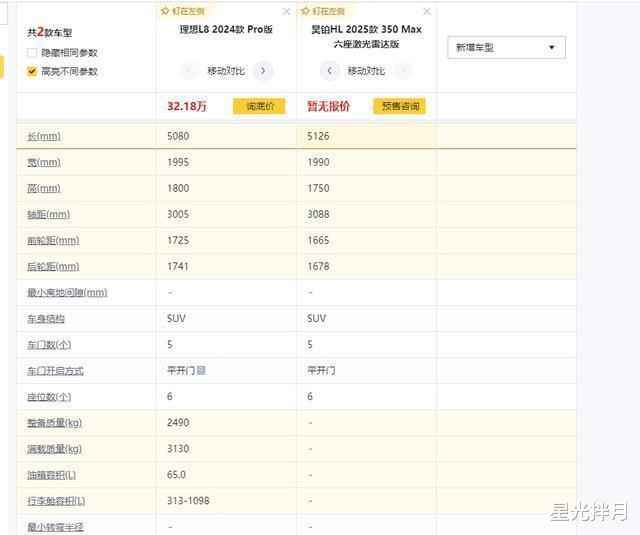Open the 长(mm) parameter link
The height and width of the screenshot is (535, 640).
click(x=44, y=136)
